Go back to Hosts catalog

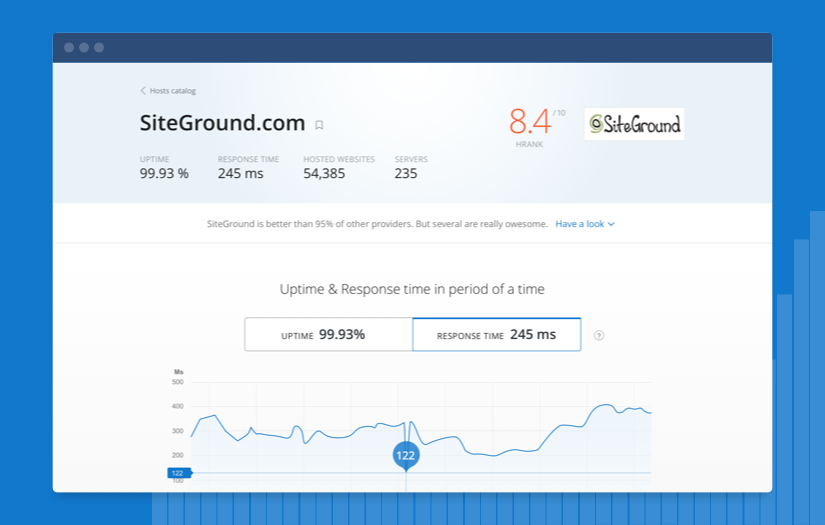tap(168, 90)
